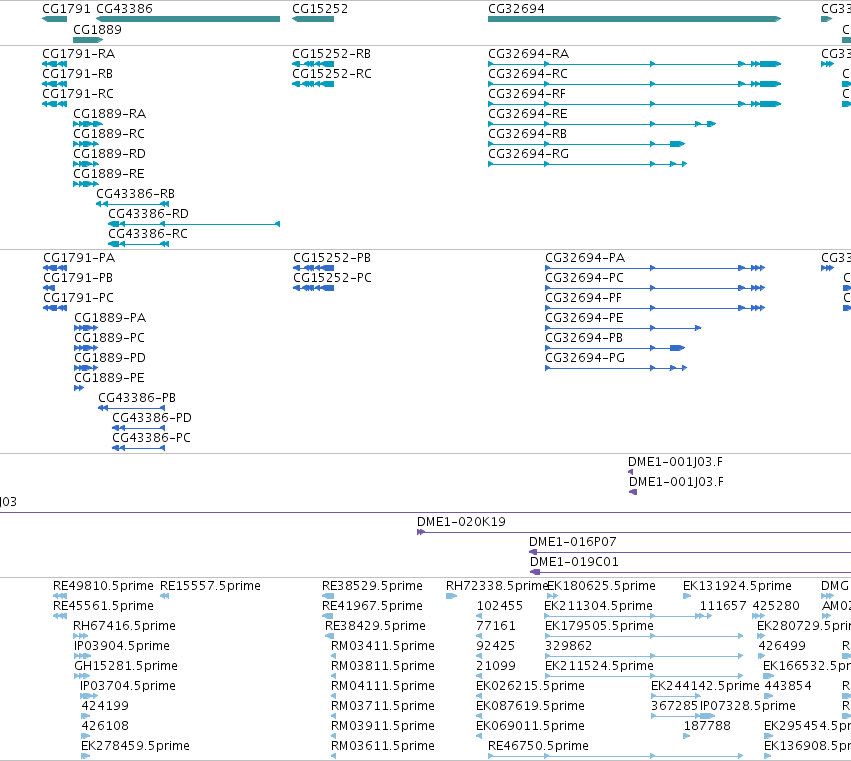851x761 pixels.
Task: Select transcript CG43386-RB
Action: coord(136,194)
